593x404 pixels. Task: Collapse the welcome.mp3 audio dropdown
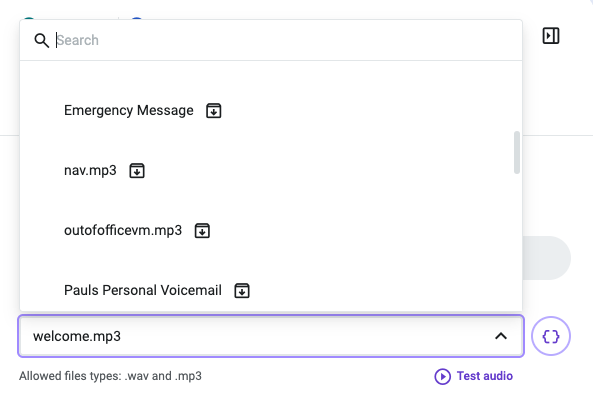tap(271, 336)
